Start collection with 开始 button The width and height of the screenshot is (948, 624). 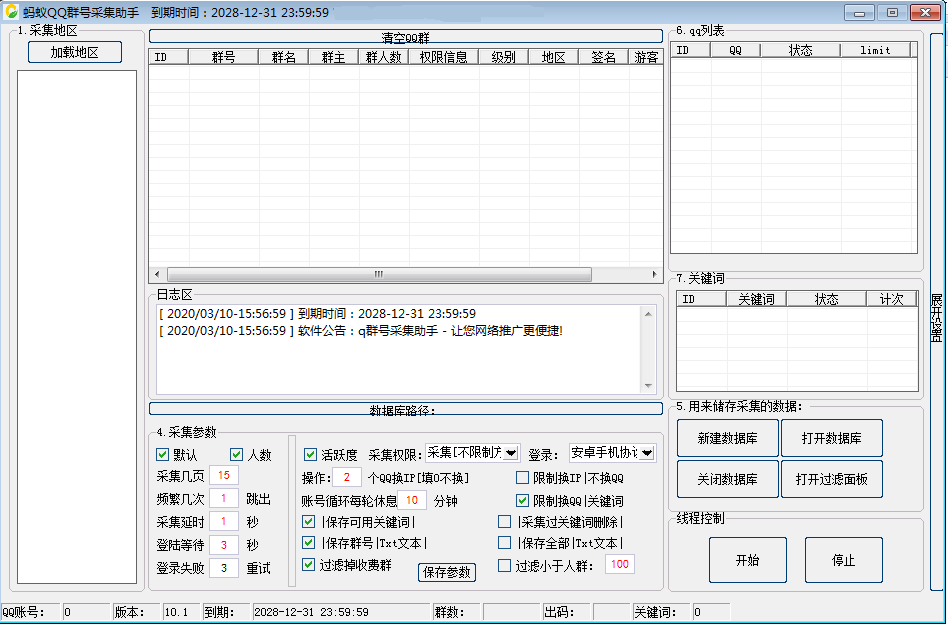click(x=748, y=561)
